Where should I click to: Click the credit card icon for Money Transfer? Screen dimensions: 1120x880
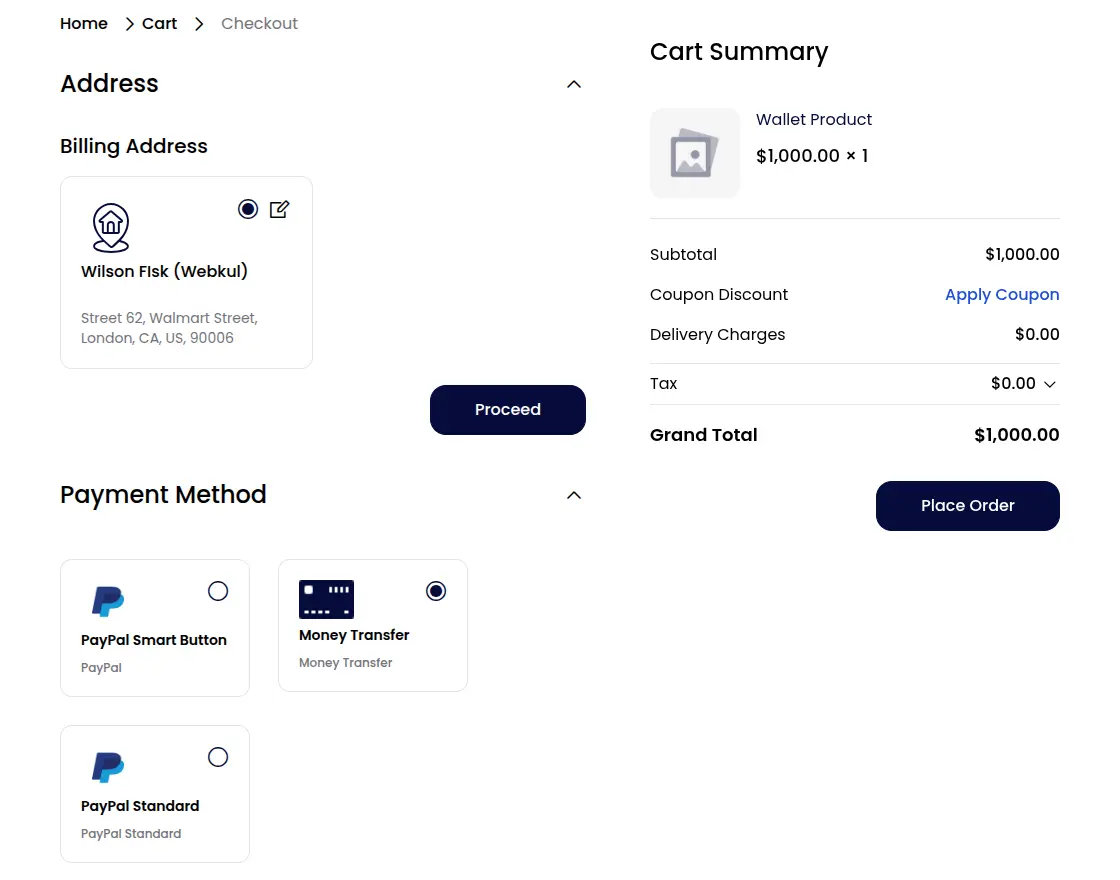(x=325, y=597)
